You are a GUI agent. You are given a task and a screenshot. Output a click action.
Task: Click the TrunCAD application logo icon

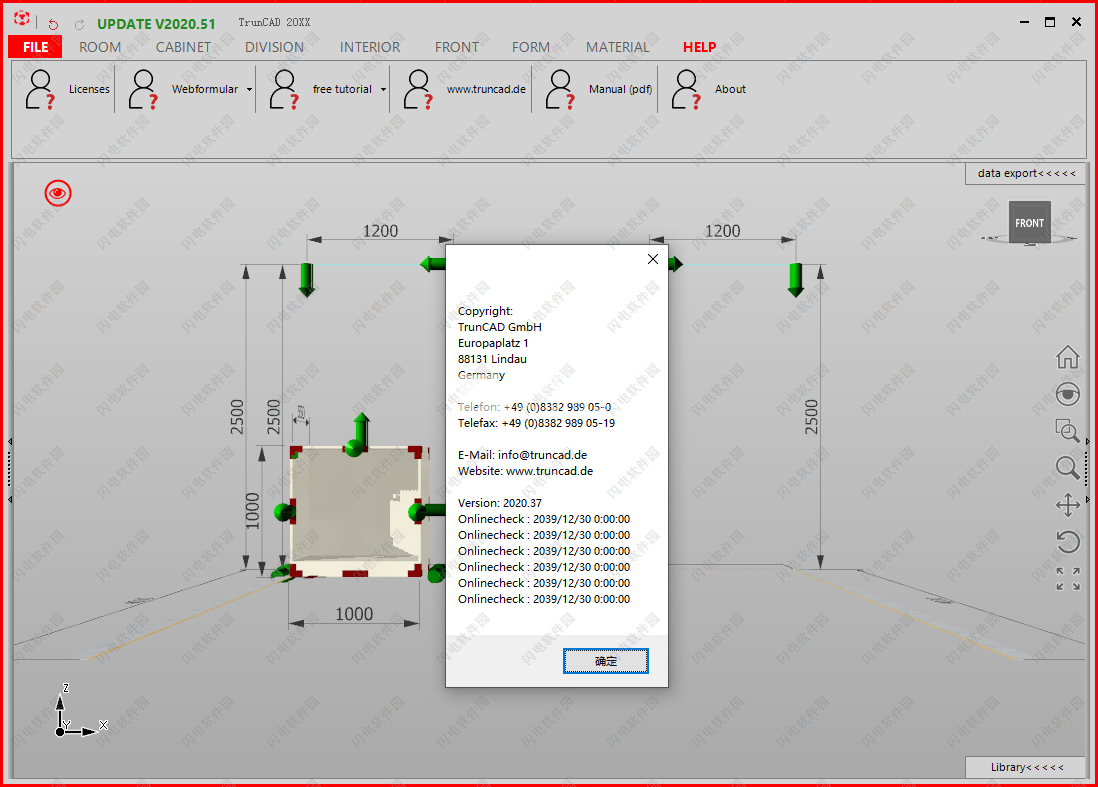point(22,19)
